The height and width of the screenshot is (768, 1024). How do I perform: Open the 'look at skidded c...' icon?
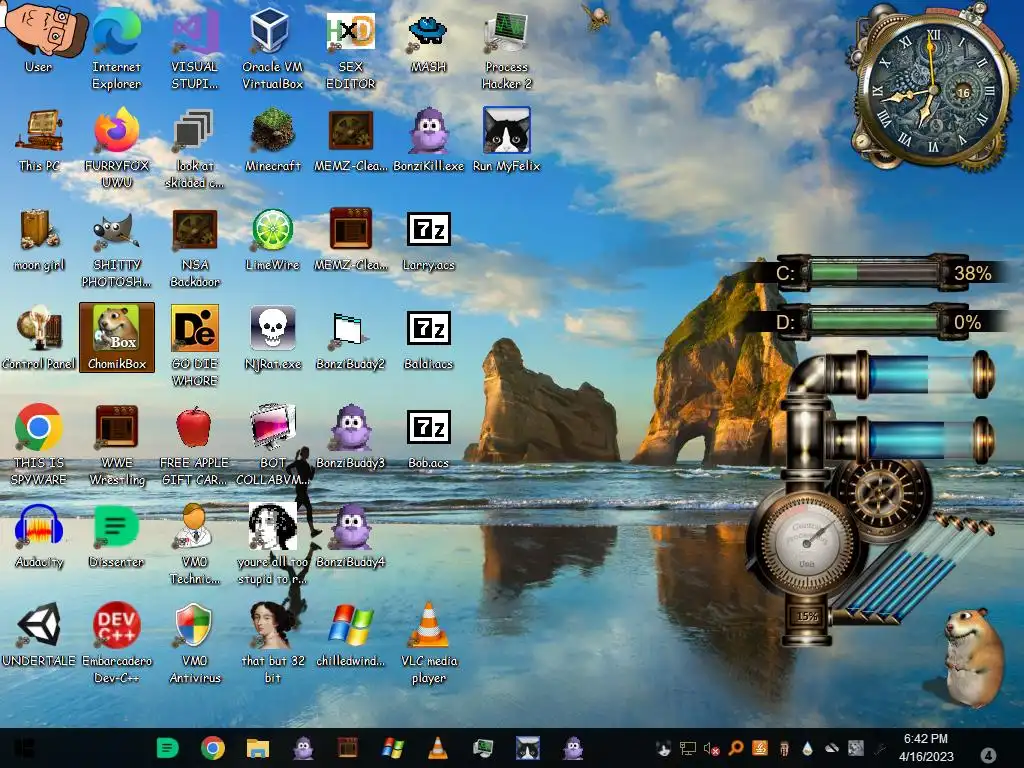(195, 148)
